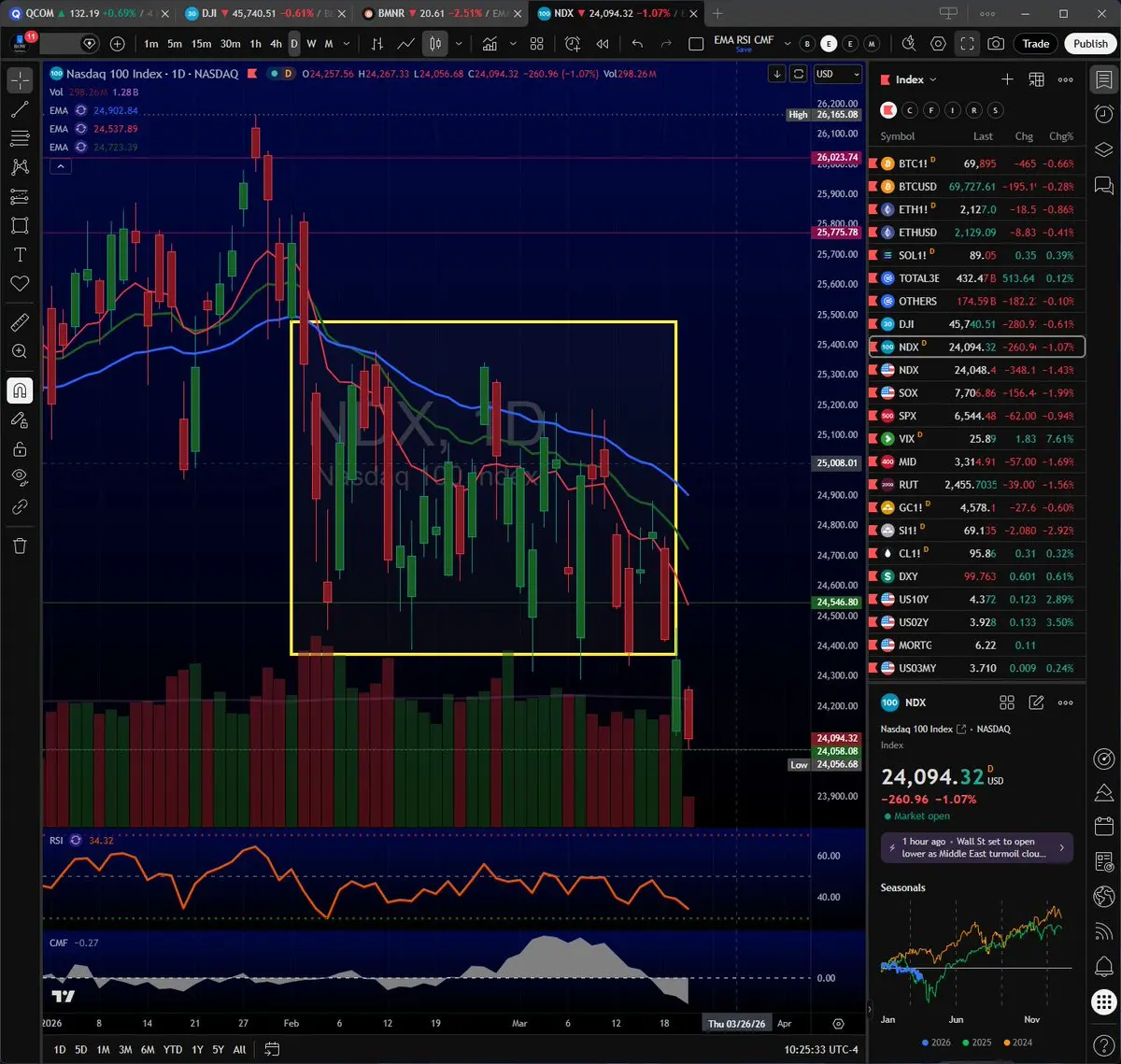Select the SPX row in watchlist

click(977, 416)
